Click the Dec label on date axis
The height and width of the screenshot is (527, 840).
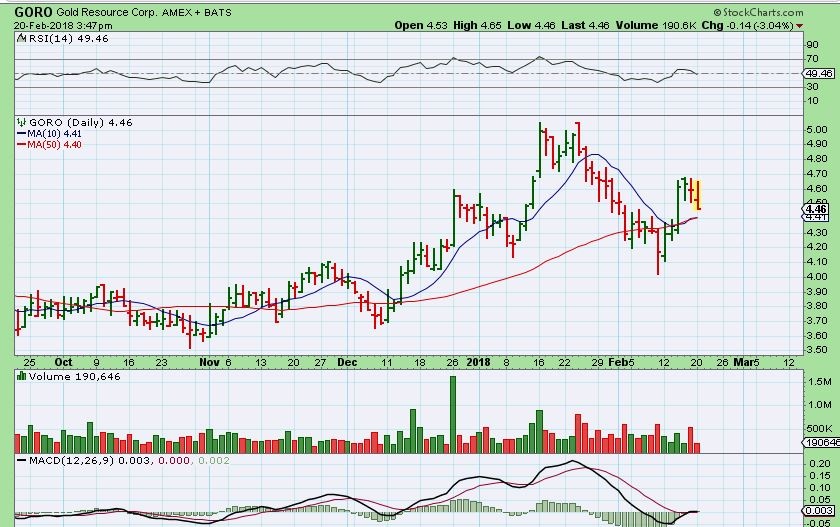347,360
